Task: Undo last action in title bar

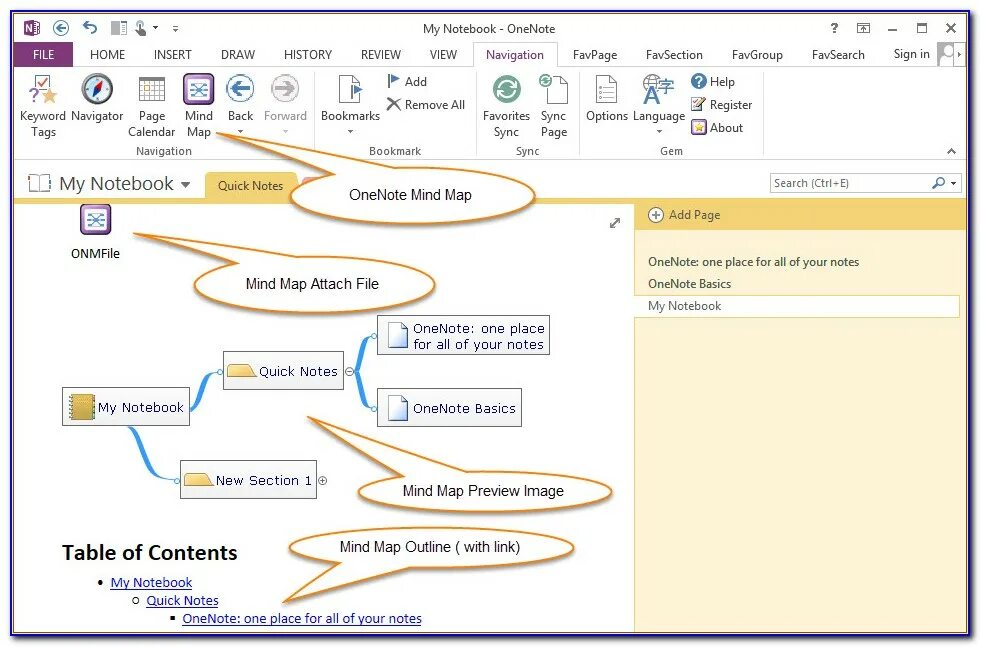Action: coord(90,28)
